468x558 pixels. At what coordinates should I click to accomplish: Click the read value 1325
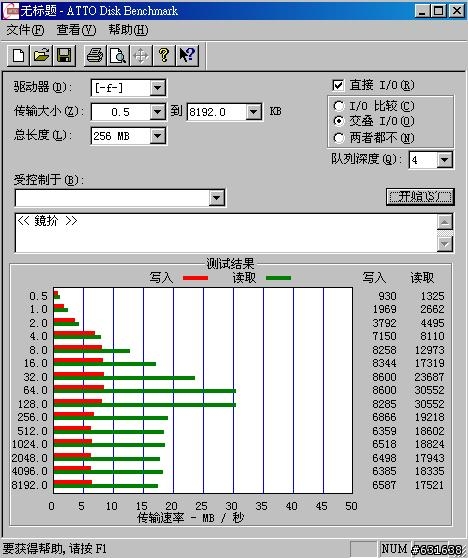pos(432,296)
